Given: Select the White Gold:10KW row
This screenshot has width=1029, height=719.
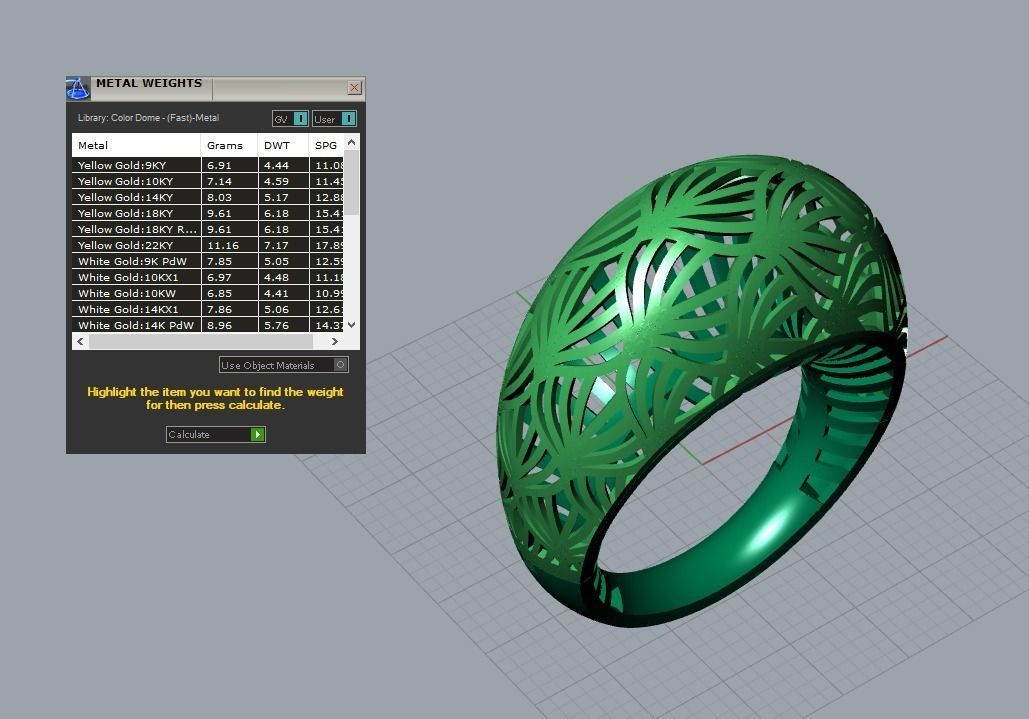Looking at the screenshot, I should [207, 293].
